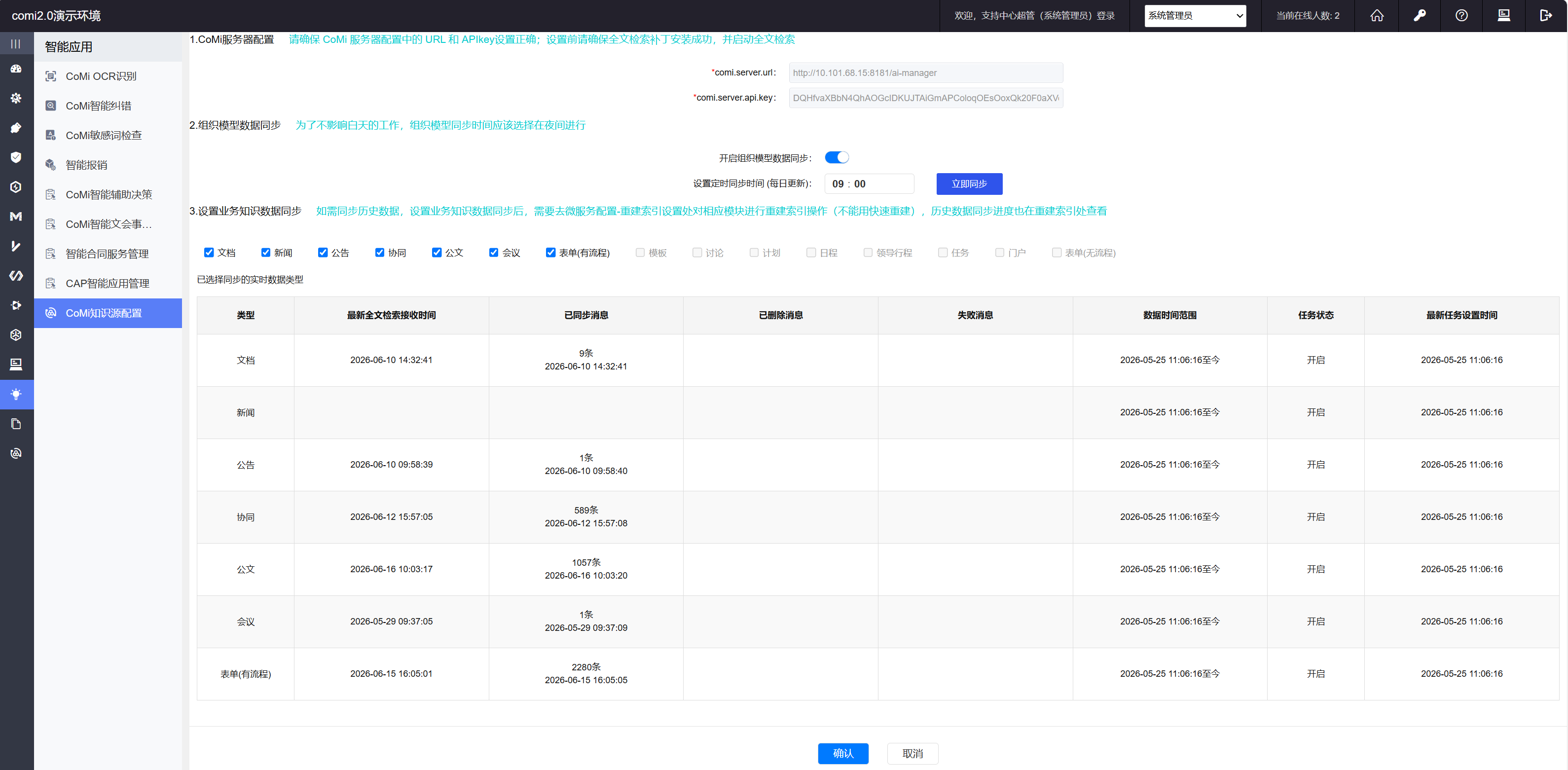Viewport: 1568px width, 770px height.
Task: Open the documents copy icon in sidebar
Action: click(x=16, y=424)
